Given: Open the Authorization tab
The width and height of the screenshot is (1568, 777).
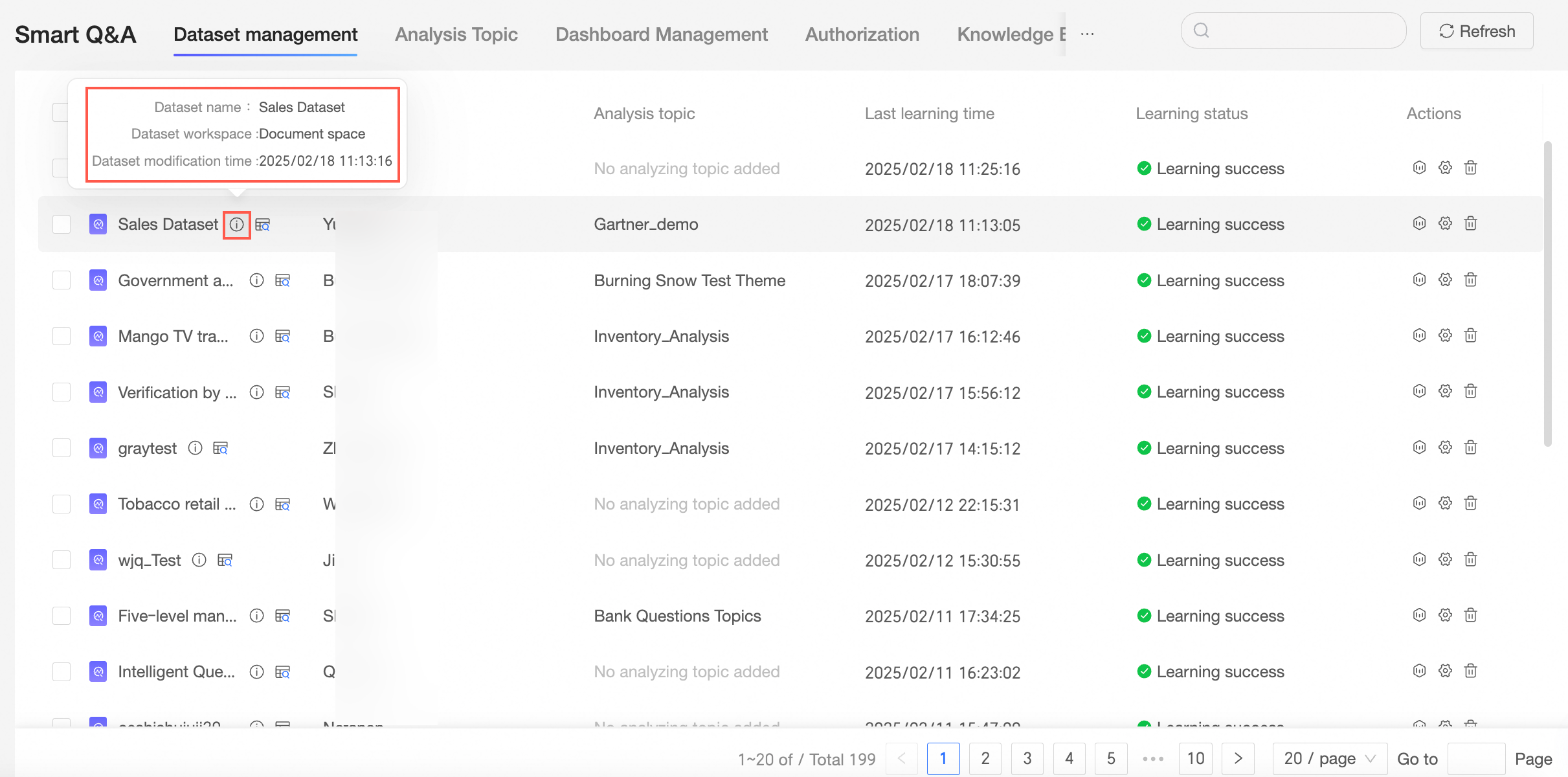Looking at the screenshot, I should coord(862,34).
